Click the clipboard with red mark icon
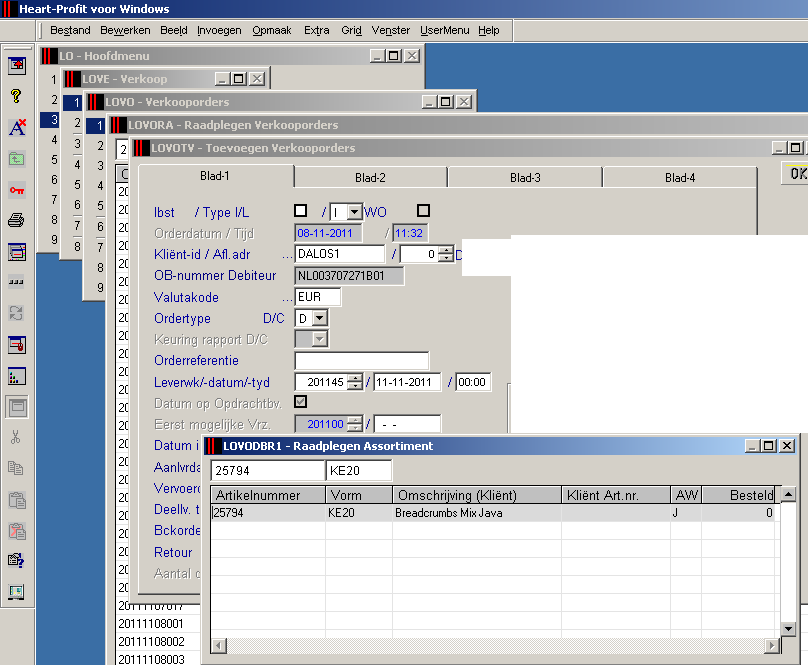808x665 pixels. click(x=16, y=530)
